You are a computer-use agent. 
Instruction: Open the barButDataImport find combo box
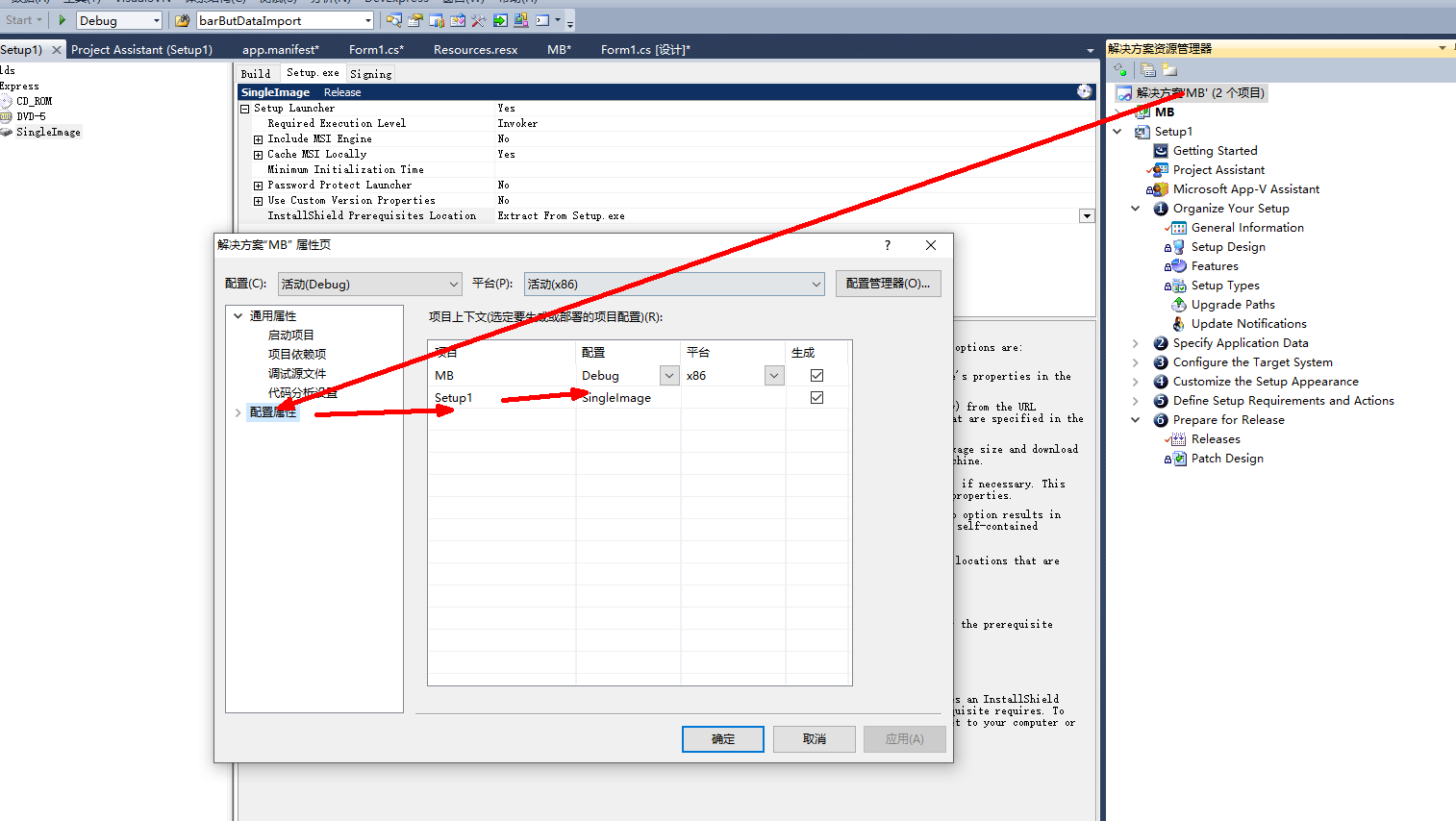pos(285,20)
